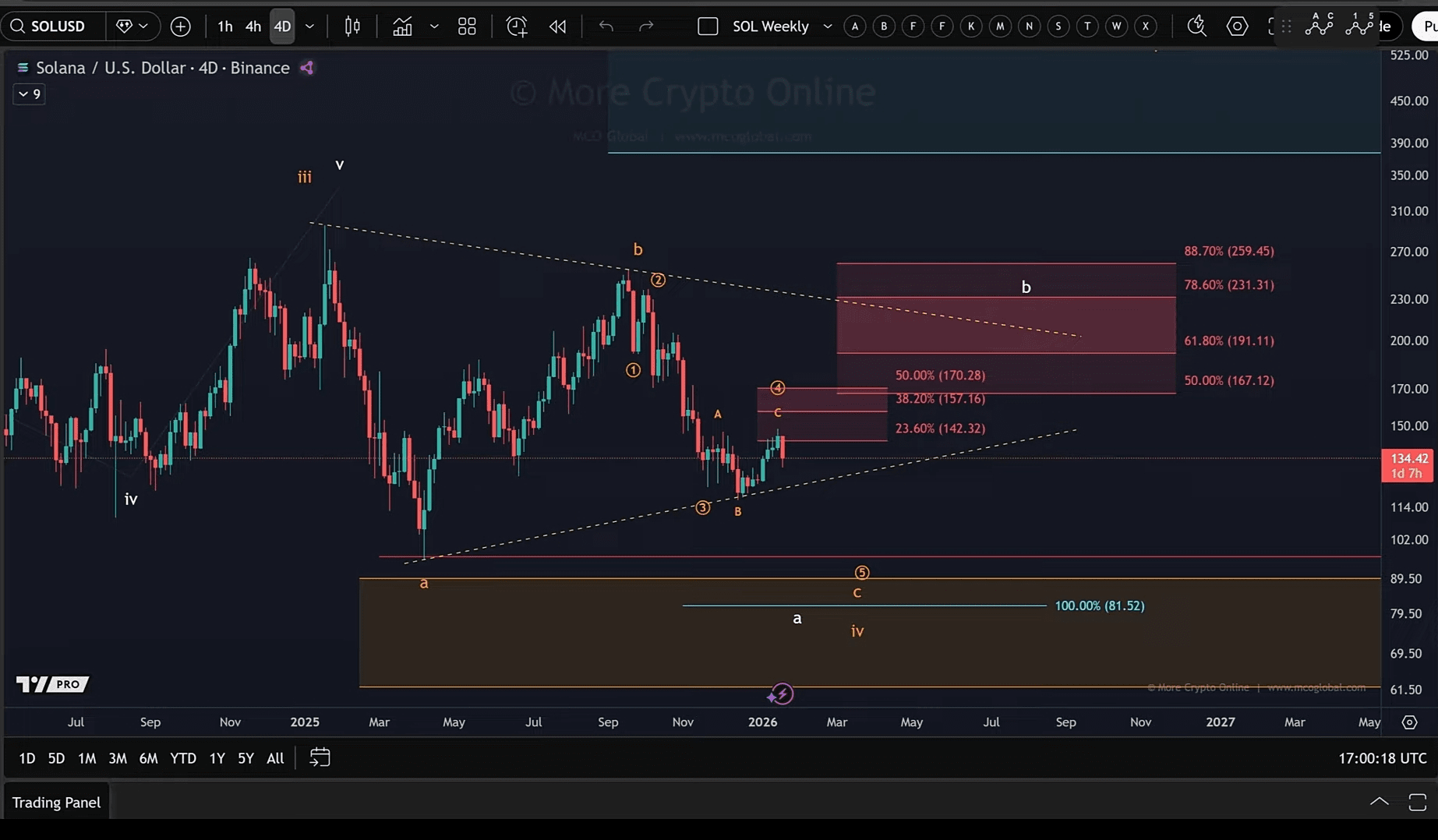Set chart range to 5D
The width and height of the screenshot is (1438, 840).
(x=56, y=758)
